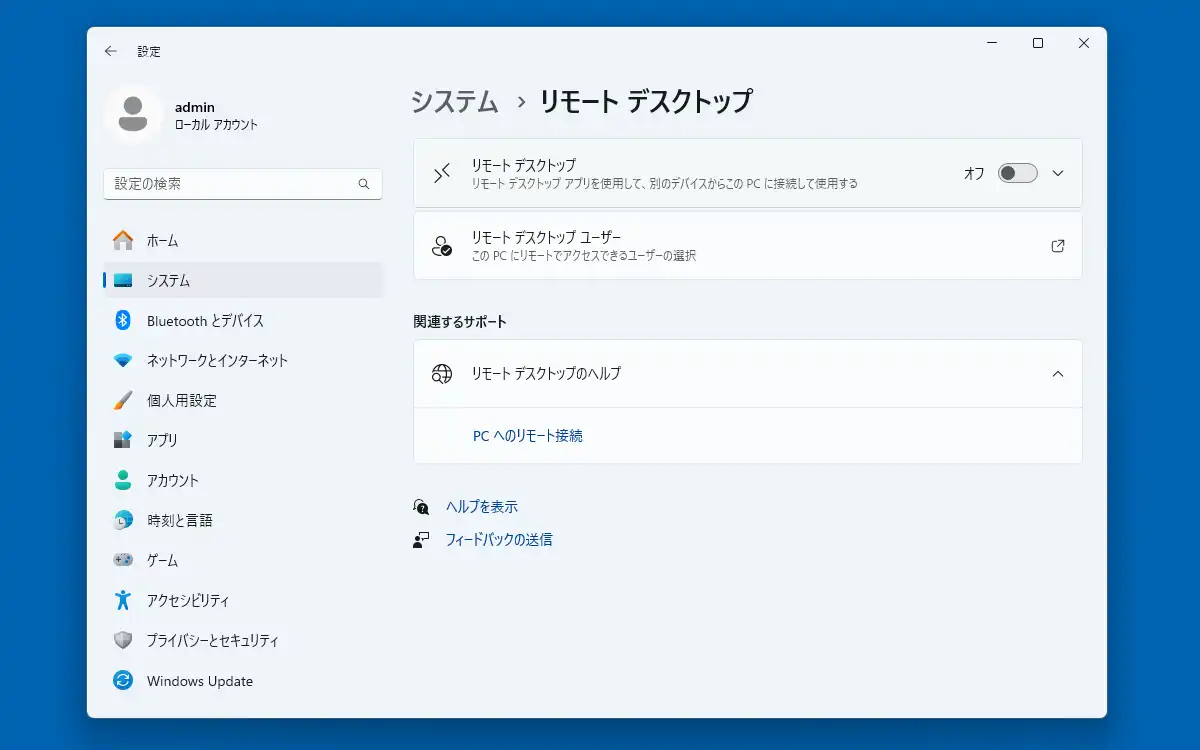Click the オフ status label
This screenshot has width=1200, height=750.
coord(974,173)
